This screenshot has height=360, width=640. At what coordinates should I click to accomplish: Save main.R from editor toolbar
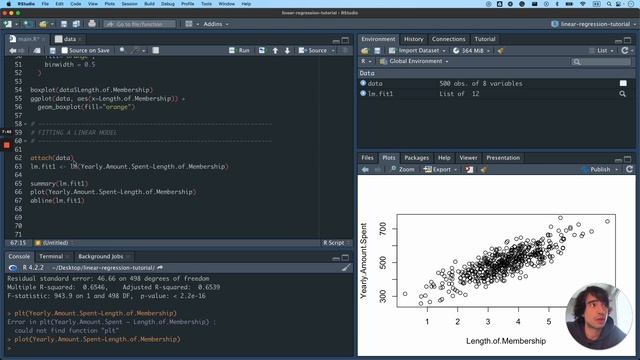point(52,51)
